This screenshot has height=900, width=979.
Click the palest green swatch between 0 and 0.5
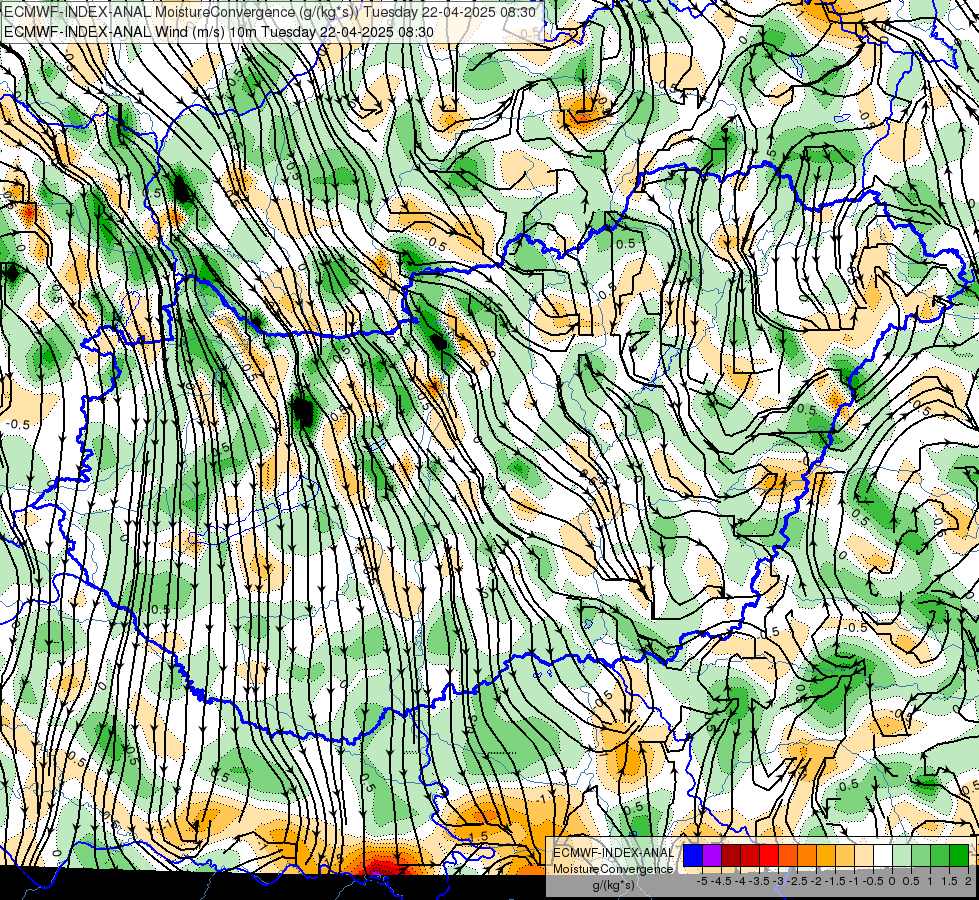[x=902, y=855]
